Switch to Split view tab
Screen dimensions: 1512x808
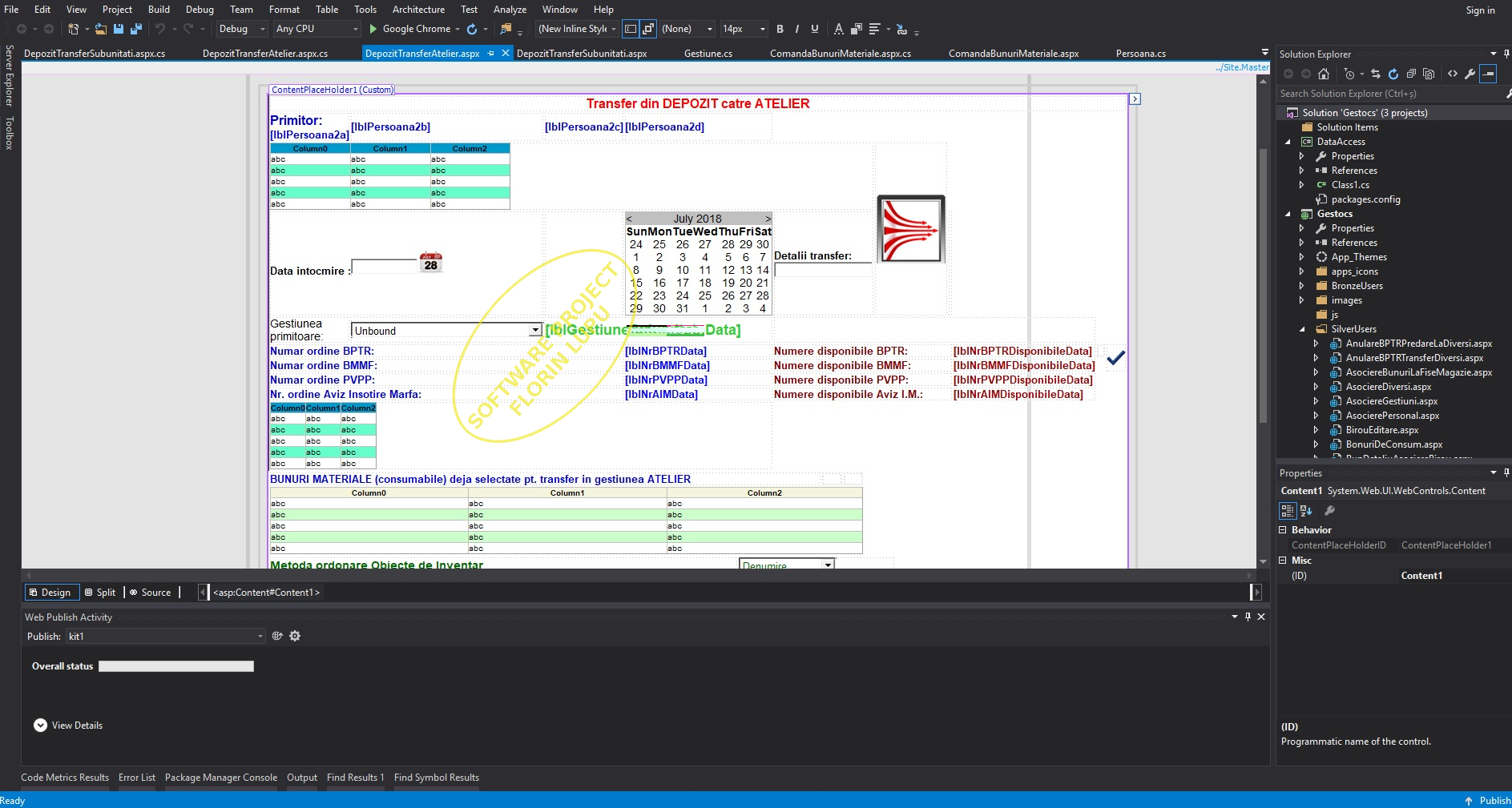click(100, 593)
